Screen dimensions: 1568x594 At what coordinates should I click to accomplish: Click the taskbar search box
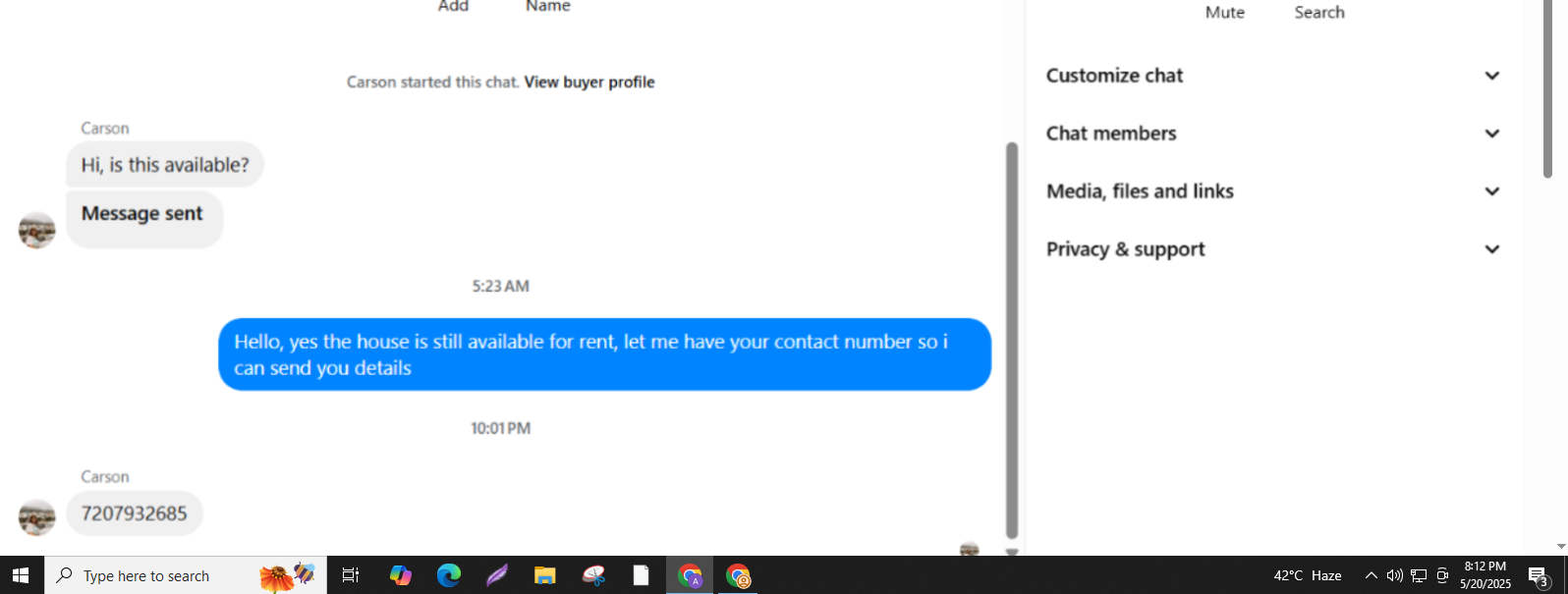click(x=186, y=575)
